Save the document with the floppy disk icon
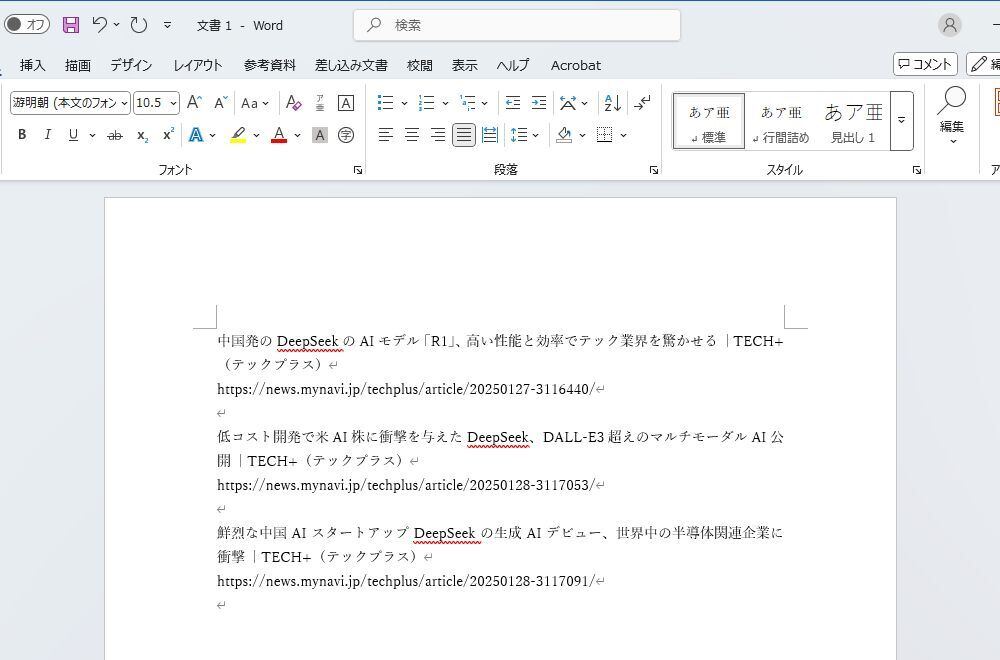The width and height of the screenshot is (1000, 660). [71, 25]
